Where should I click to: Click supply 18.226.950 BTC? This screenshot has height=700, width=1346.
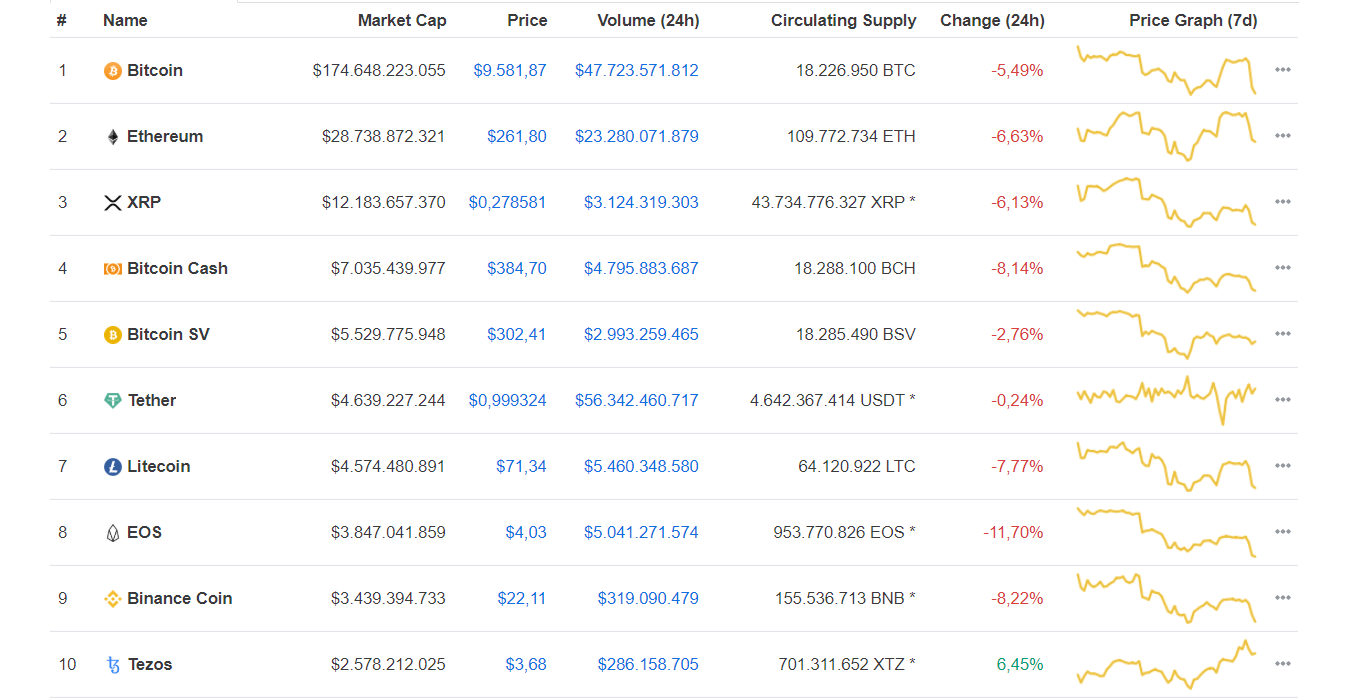855,70
